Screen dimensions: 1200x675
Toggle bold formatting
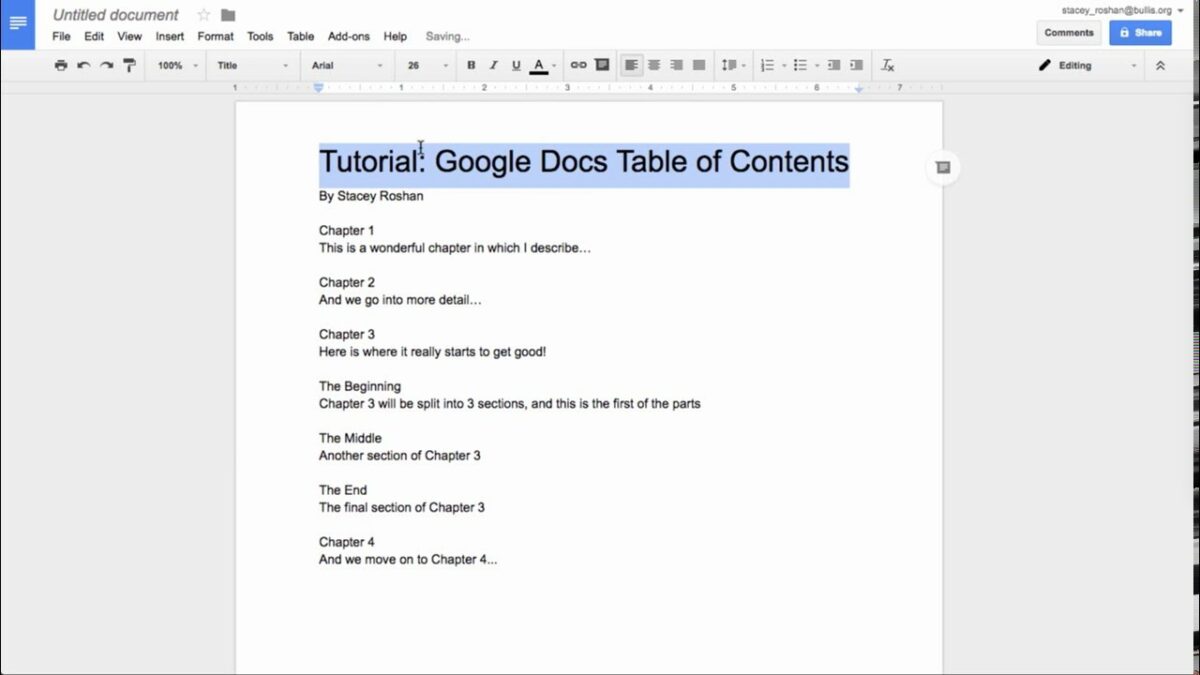pyautogui.click(x=470, y=64)
